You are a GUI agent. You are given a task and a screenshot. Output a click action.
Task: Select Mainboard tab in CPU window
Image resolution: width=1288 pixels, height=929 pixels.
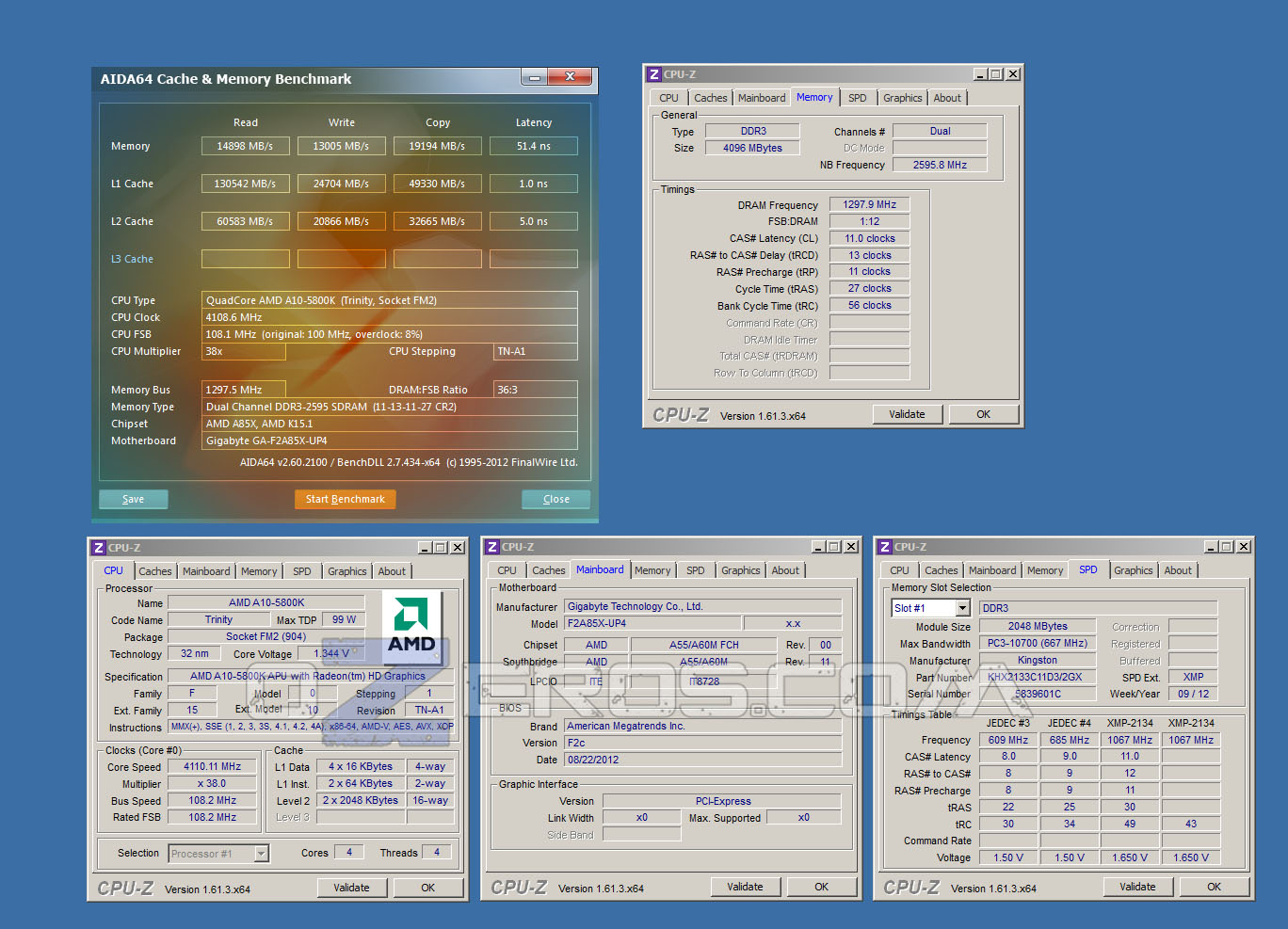pyautogui.click(x=206, y=571)
